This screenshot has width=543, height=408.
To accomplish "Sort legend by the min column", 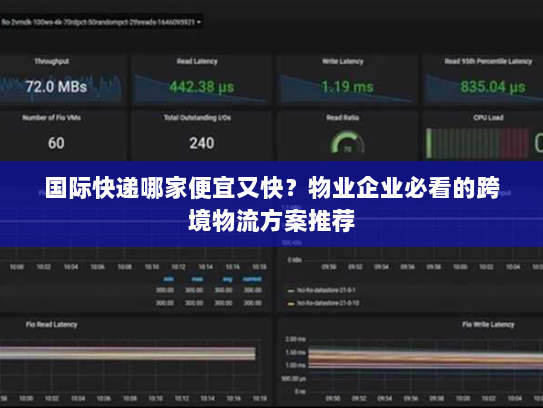I will click(169, 279).
